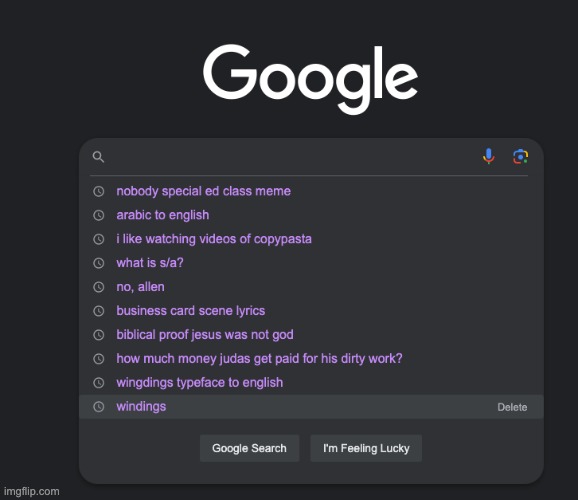Click clock icon next to 'what is s/a?'
This screenshot has height=500, width=578.
point(98,263)
